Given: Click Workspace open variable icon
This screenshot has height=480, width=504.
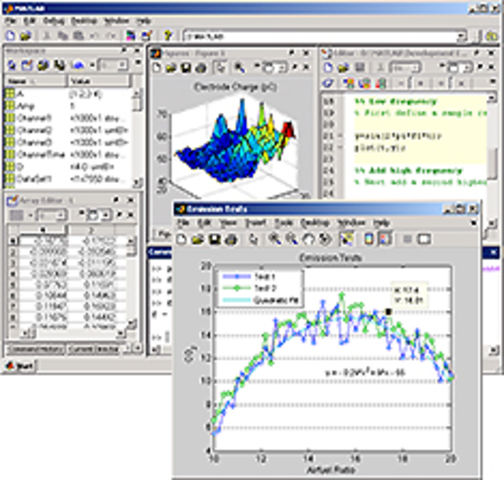Looking at the screenshot, I should (x=27, y=65).
